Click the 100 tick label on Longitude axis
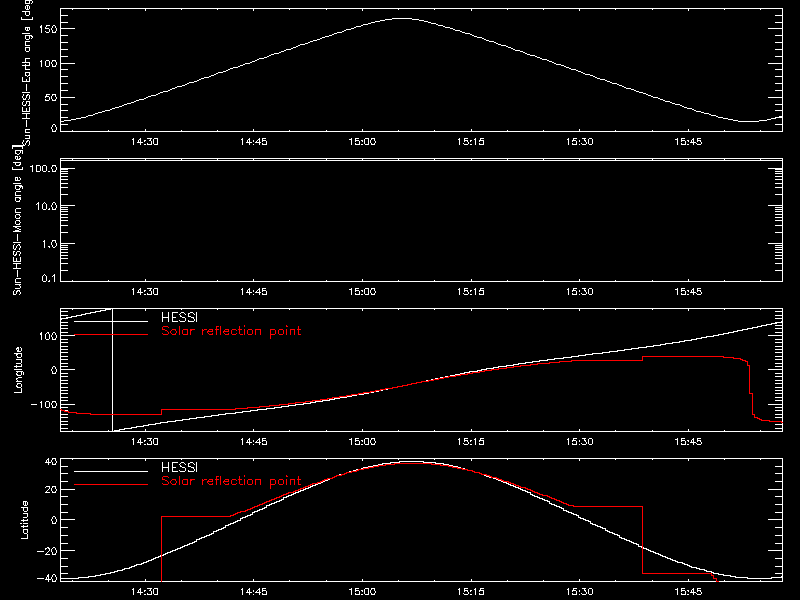 (x=47, y=336)
